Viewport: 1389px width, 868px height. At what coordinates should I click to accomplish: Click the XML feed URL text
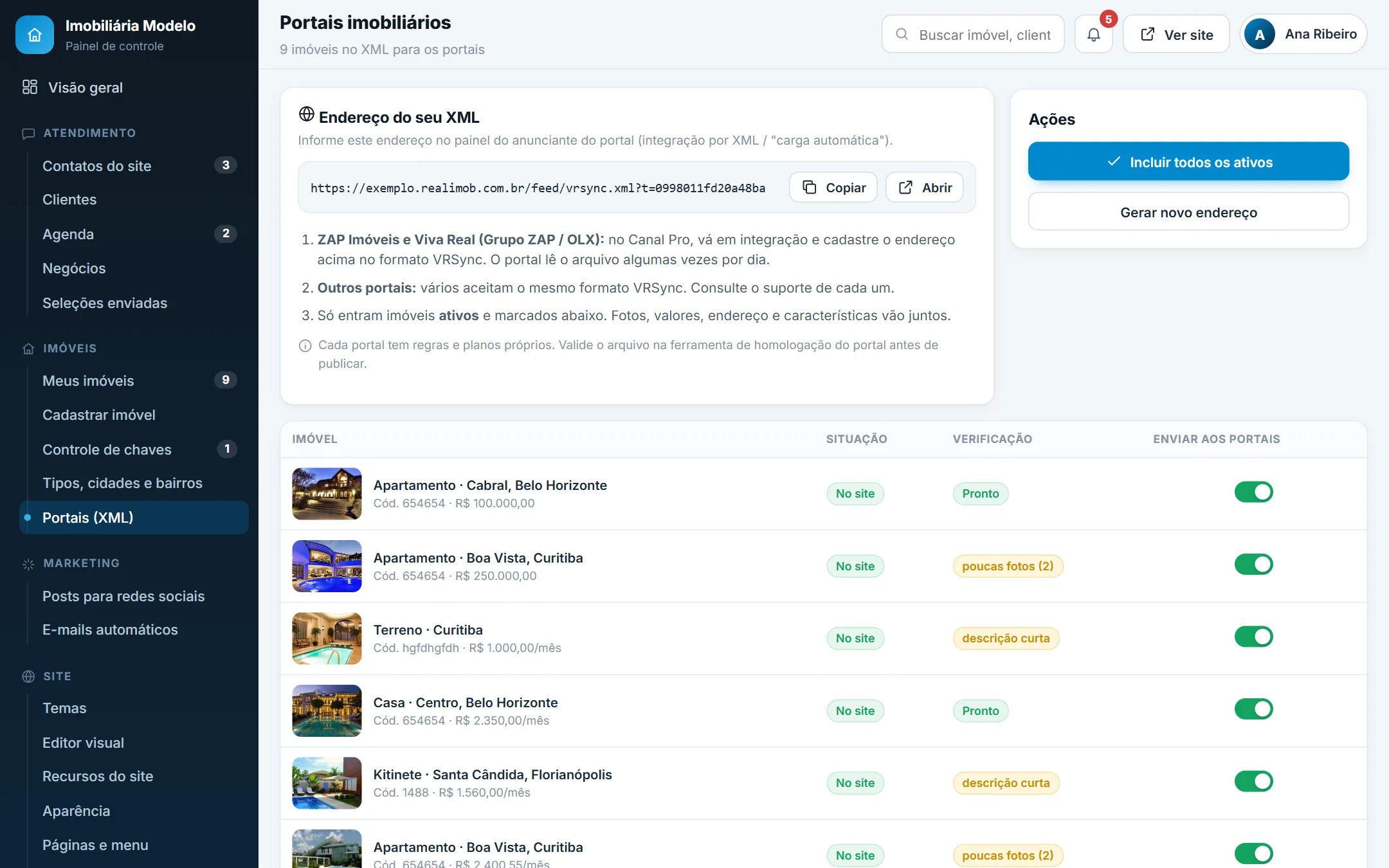click(538, 188)
